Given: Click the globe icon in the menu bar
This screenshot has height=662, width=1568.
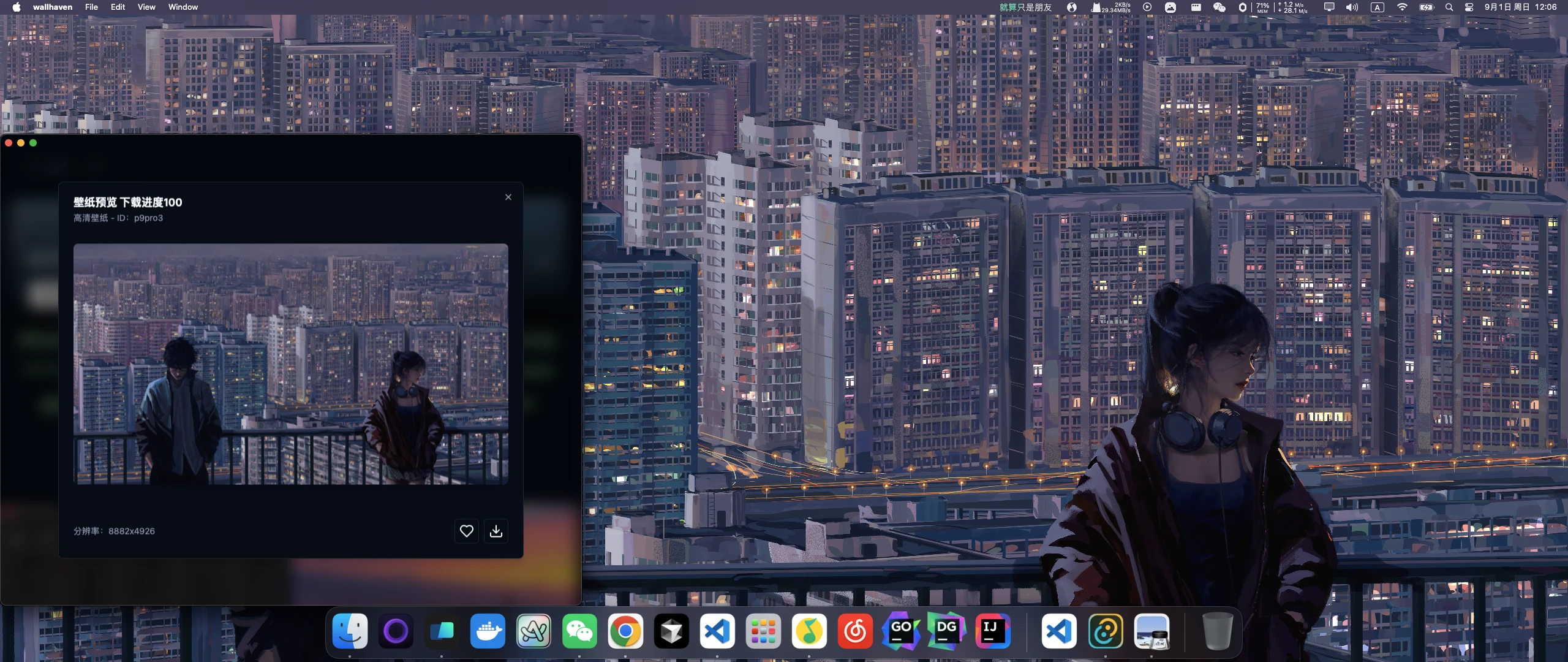Looking at the screenshot, I should [1072, 7].
